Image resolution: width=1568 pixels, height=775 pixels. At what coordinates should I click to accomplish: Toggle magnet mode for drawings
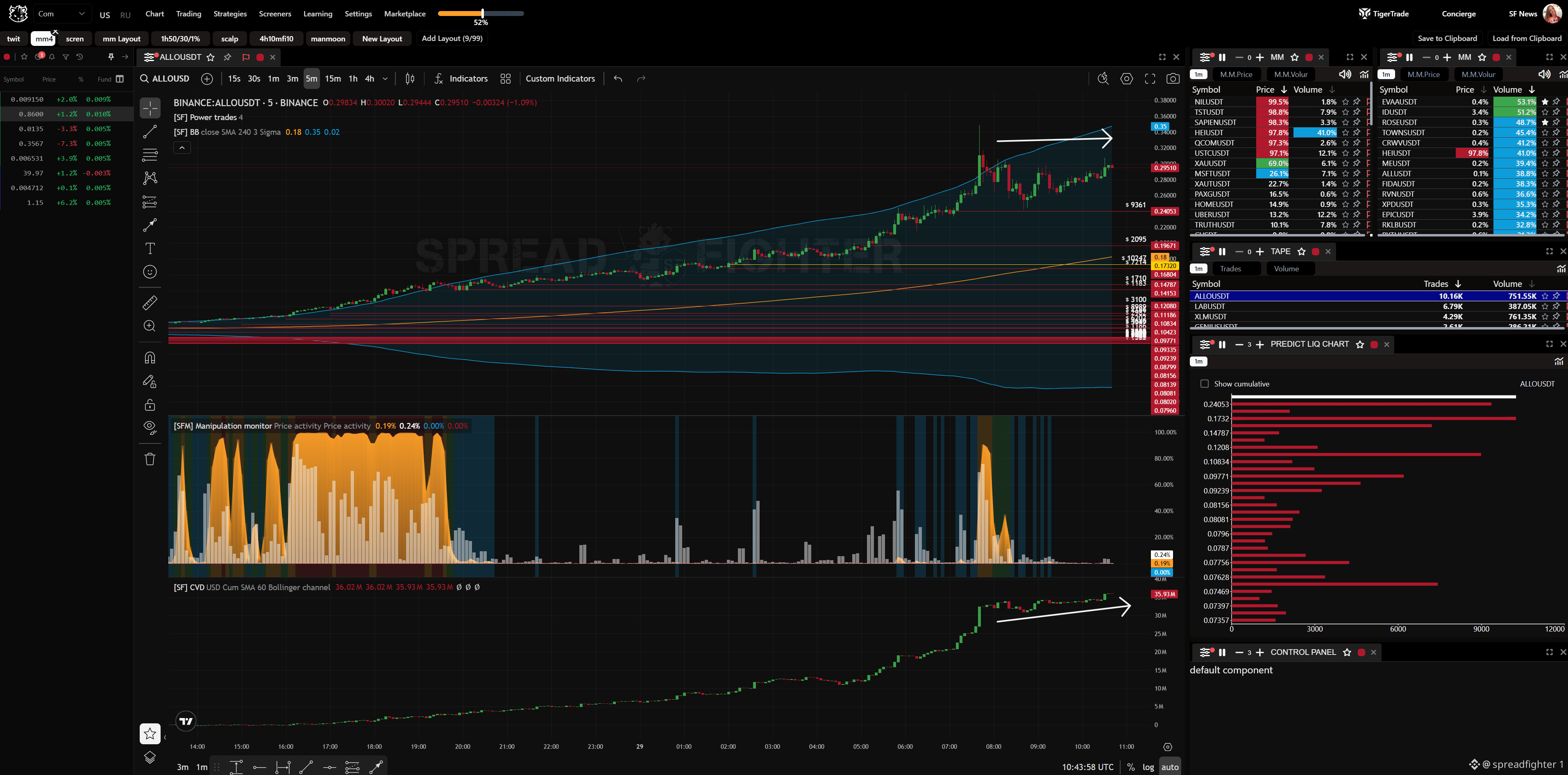pos(150,358)
